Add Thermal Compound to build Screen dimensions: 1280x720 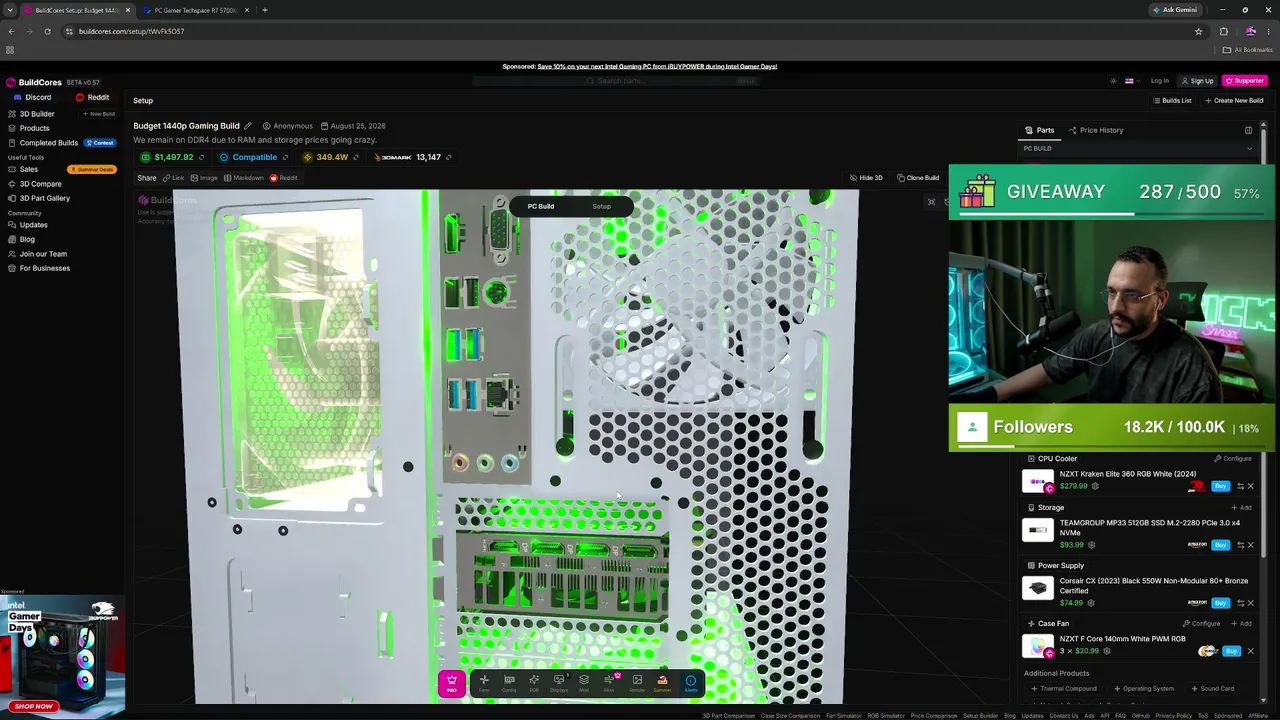click(x=1064, y=689)
